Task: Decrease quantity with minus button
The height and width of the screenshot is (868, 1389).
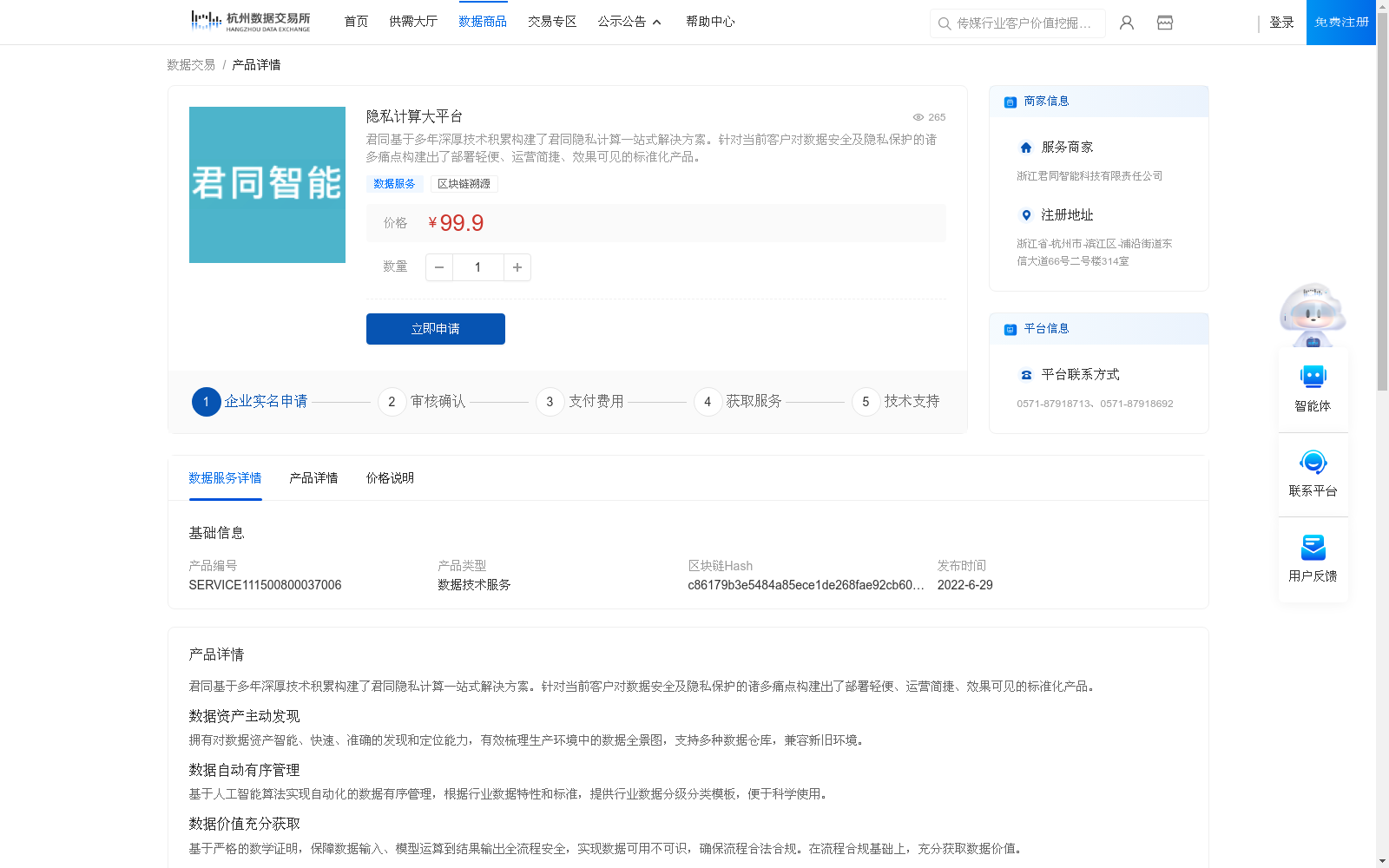Action: [x=439, y=267]
